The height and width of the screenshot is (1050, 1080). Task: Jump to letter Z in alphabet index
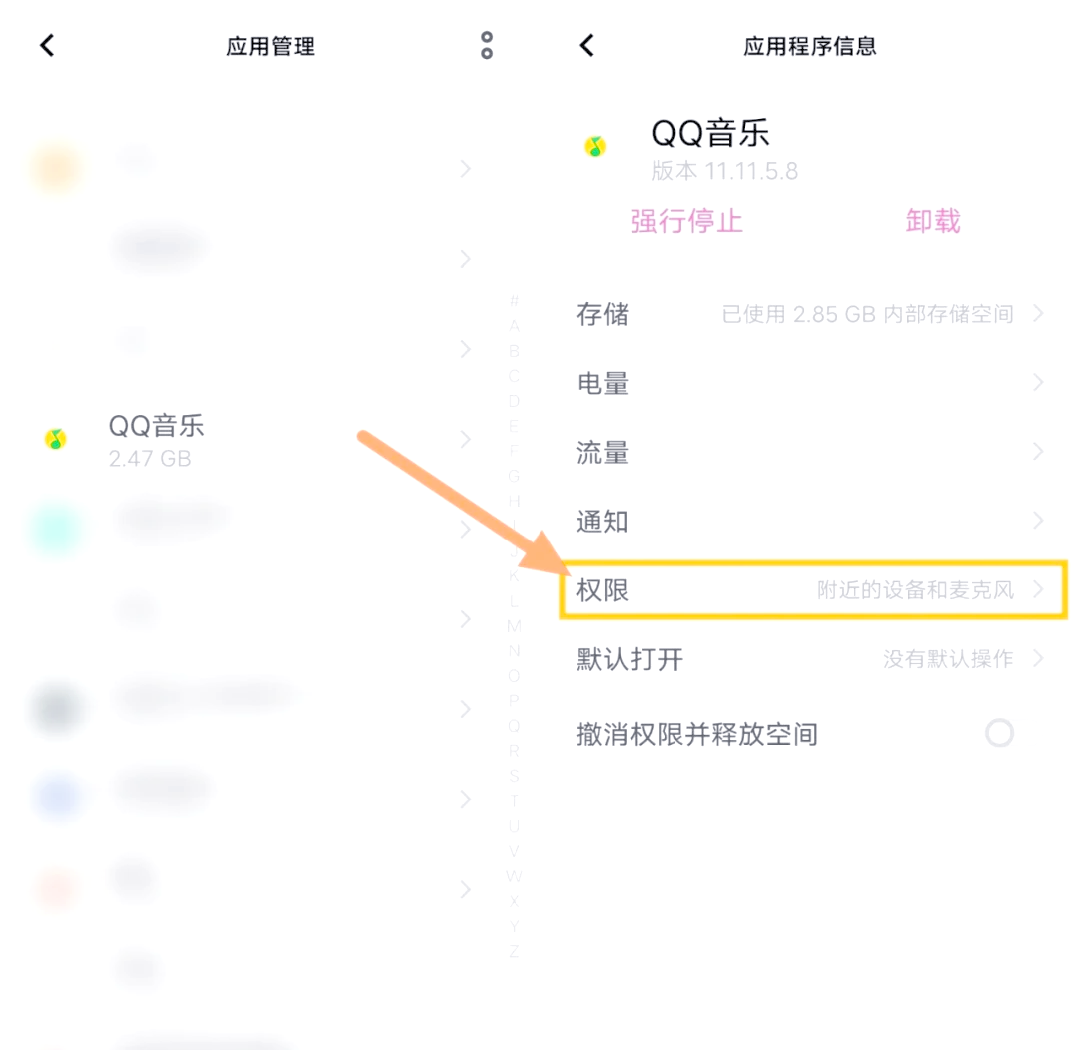514,951
